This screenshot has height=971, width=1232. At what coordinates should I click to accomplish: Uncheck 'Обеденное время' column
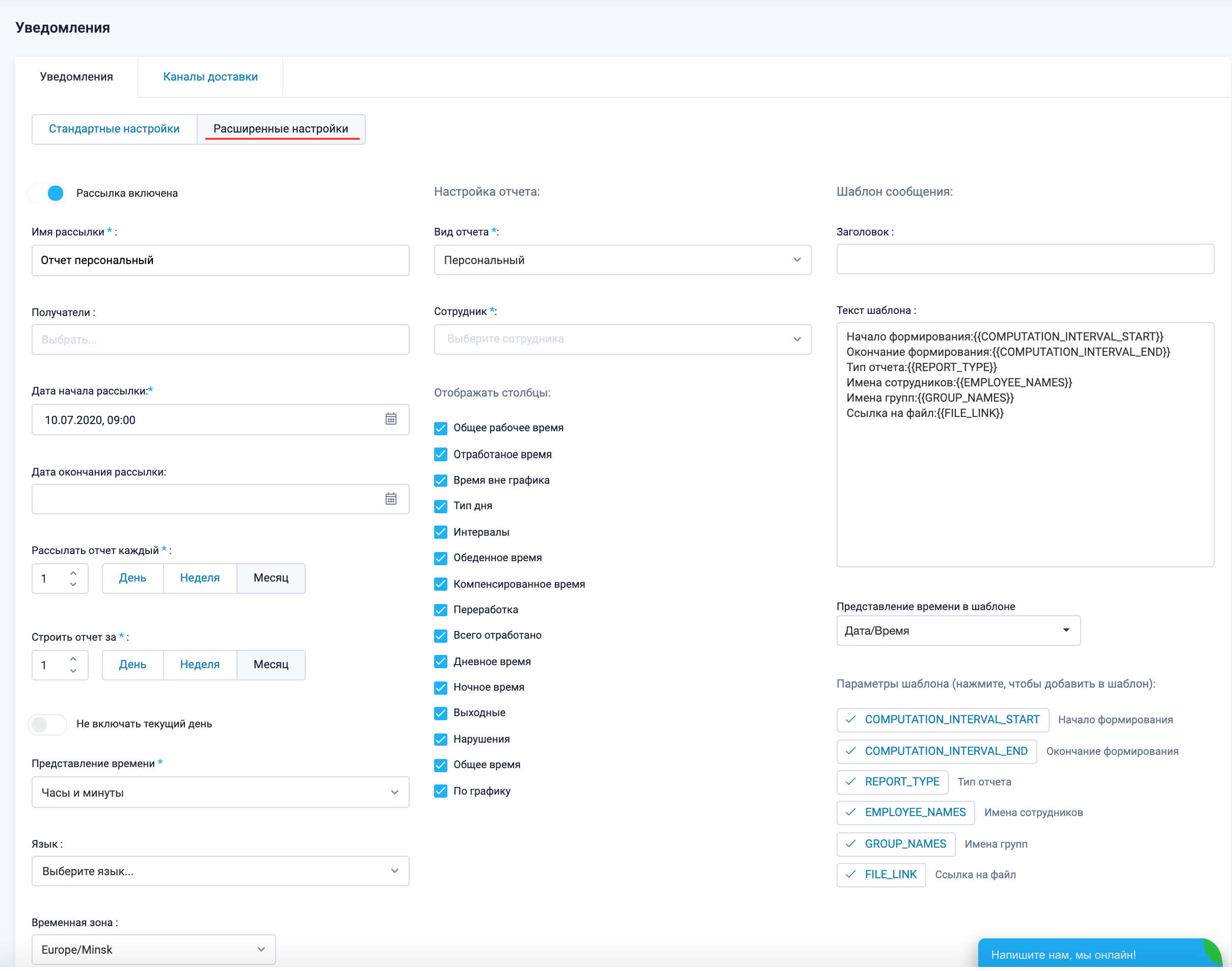pyautogui.click(x=440, y=558)
